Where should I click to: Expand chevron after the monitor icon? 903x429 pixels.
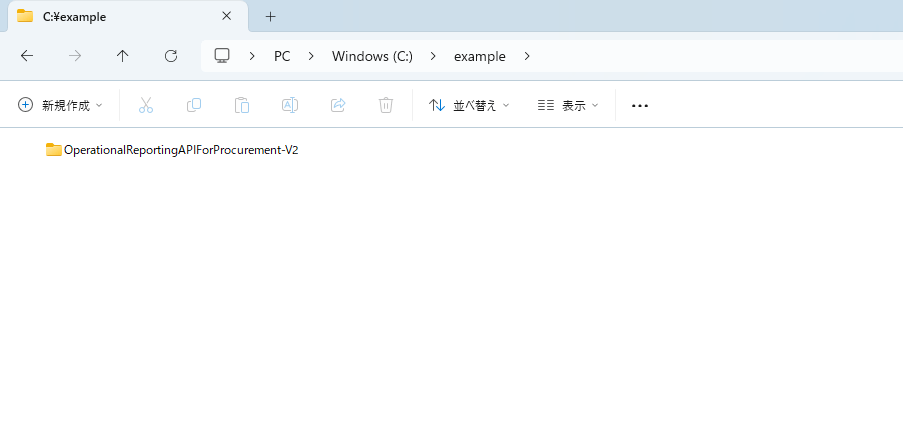point(252,56)
